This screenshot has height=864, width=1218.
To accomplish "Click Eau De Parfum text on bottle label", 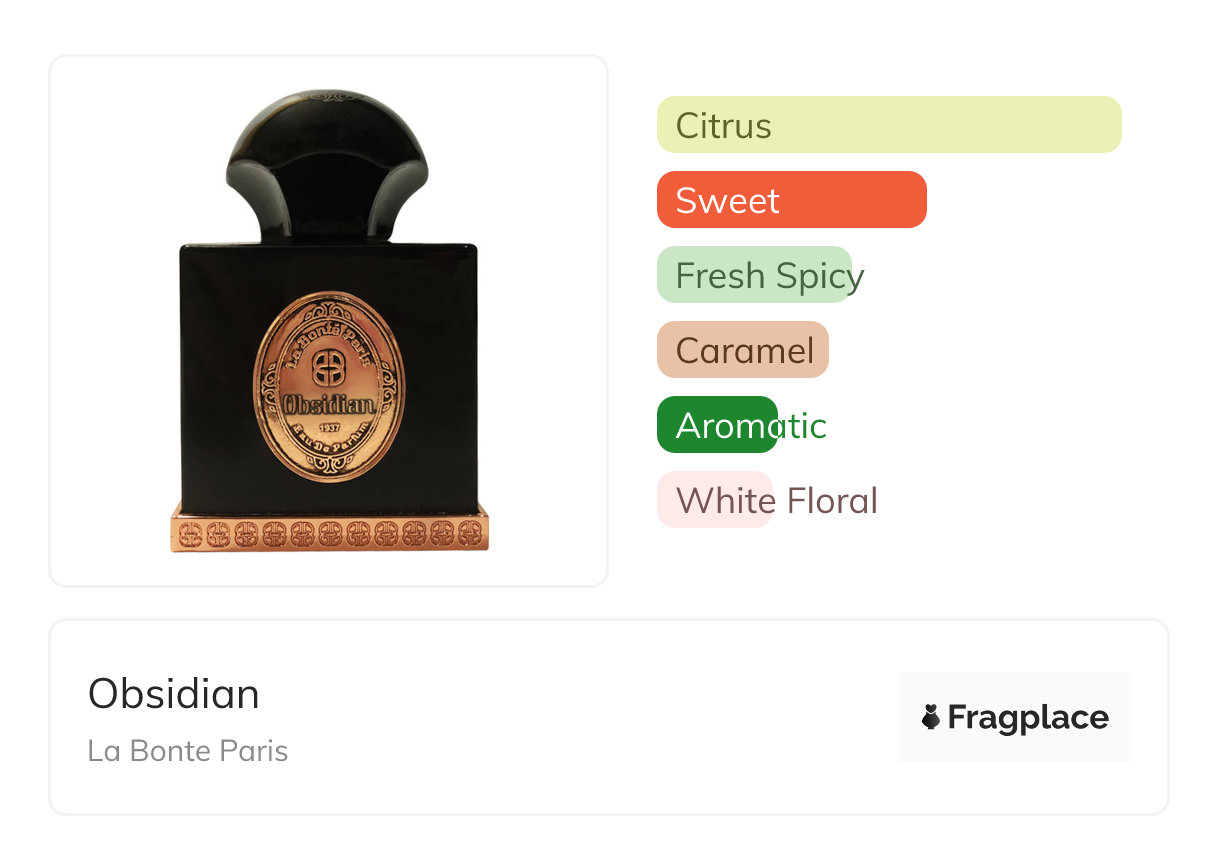I will click(329, 441).
